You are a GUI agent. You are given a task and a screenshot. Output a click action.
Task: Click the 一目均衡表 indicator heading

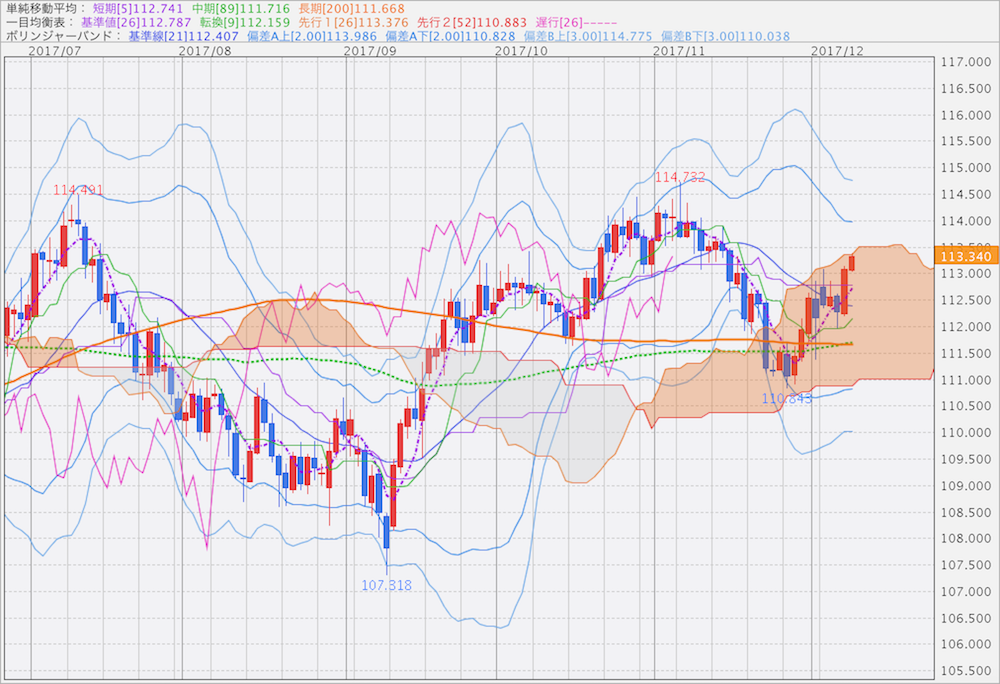[x=38, y=22]
